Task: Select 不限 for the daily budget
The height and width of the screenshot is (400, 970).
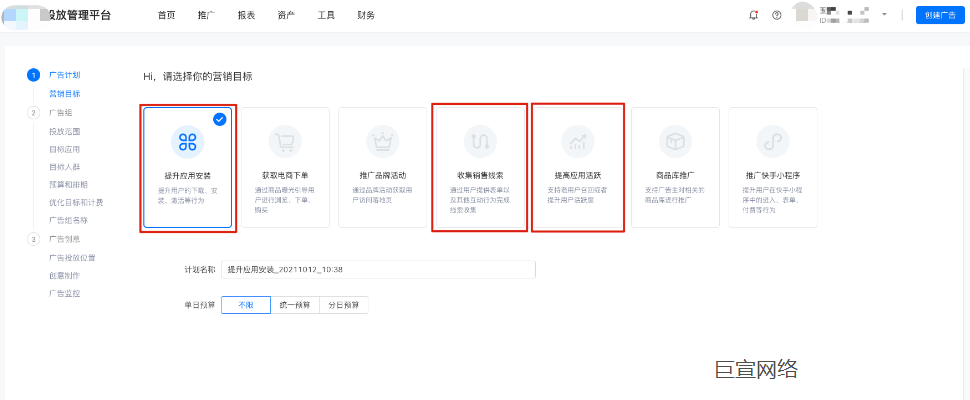Action: tap(246, 305)
